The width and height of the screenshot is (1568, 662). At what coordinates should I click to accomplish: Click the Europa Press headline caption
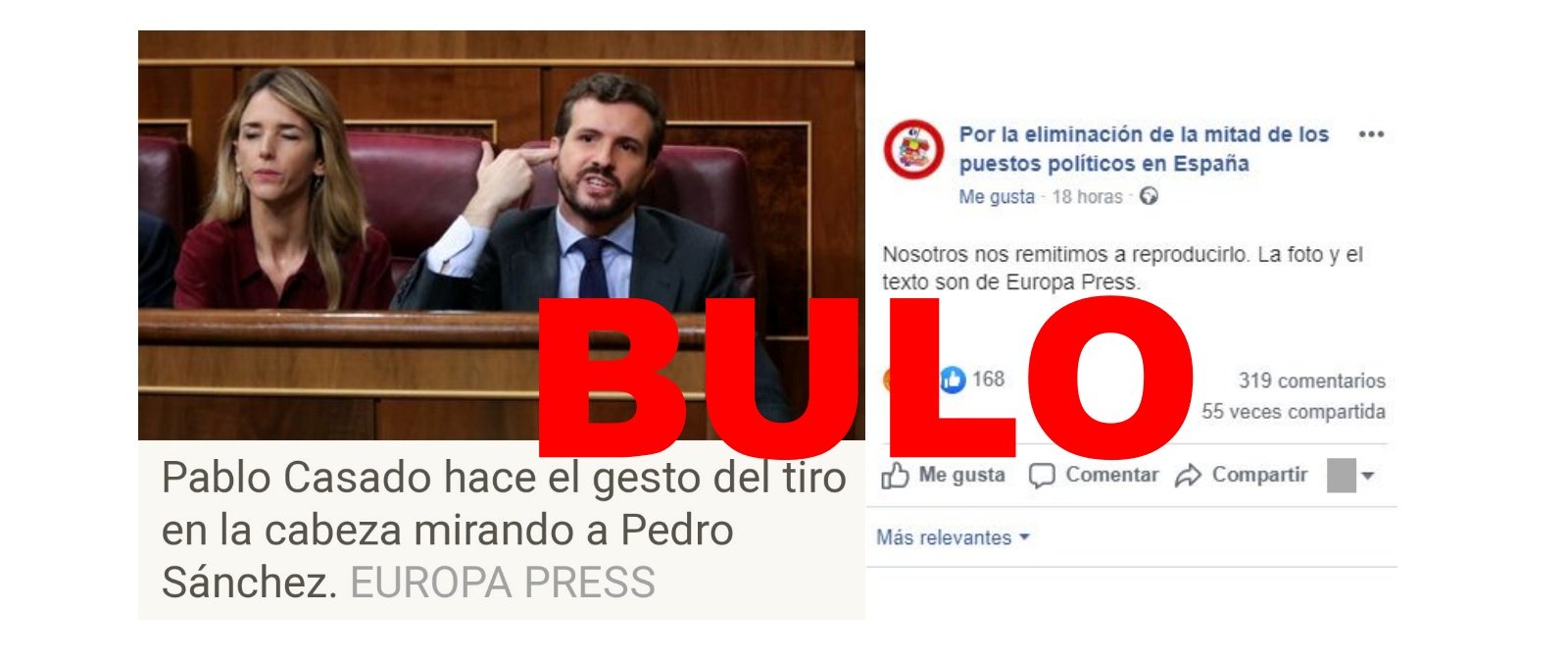click(501, 530)
